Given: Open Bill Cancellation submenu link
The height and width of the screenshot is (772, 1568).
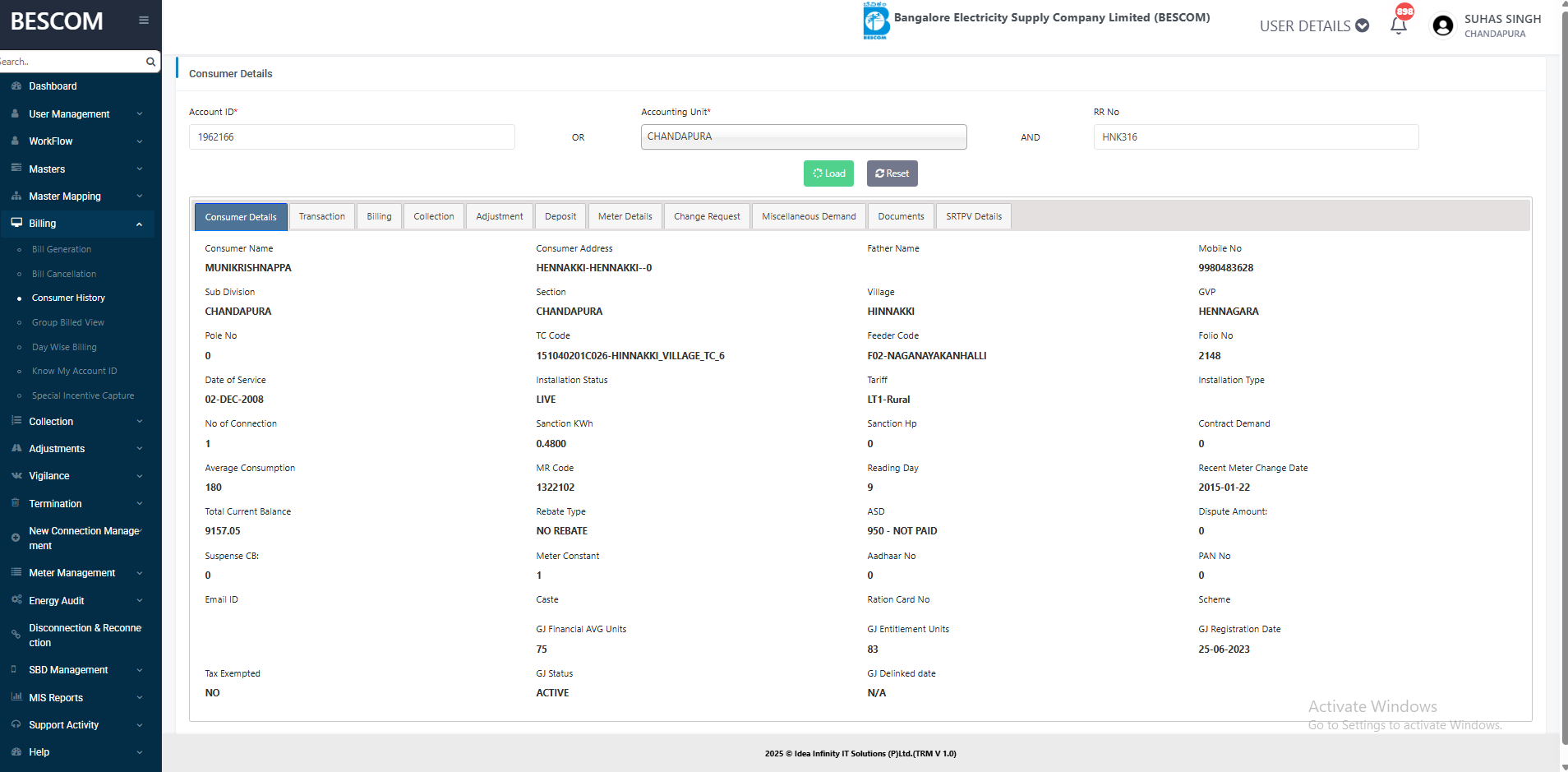Looking at the screenshot, I should pyautogui.click(x=64, y=274).
